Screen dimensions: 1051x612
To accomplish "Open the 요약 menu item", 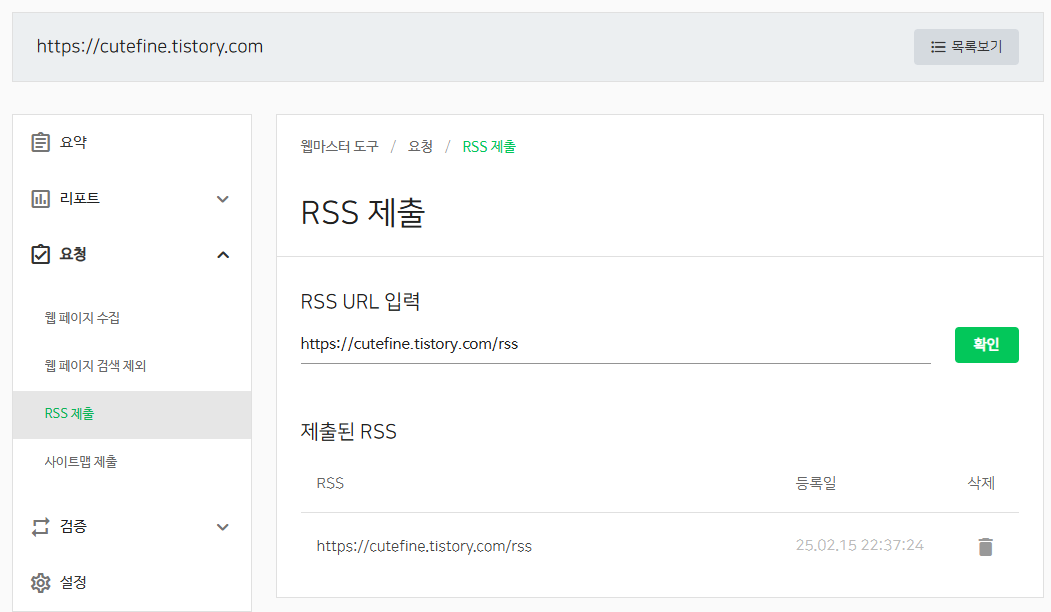I will (73, 142).
